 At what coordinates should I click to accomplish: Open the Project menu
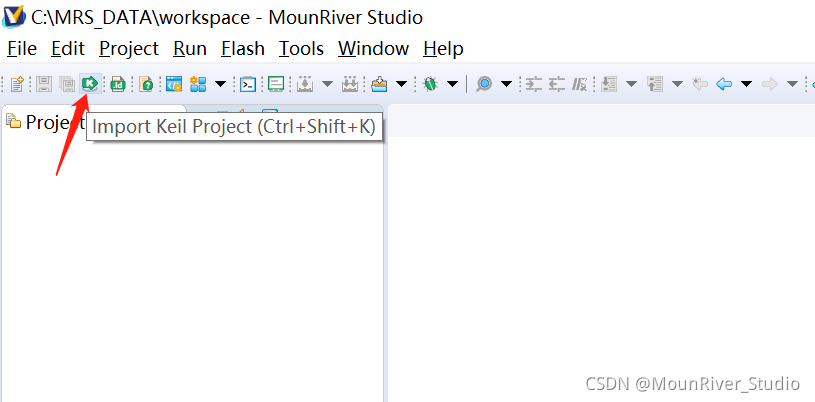coord(129,49)
